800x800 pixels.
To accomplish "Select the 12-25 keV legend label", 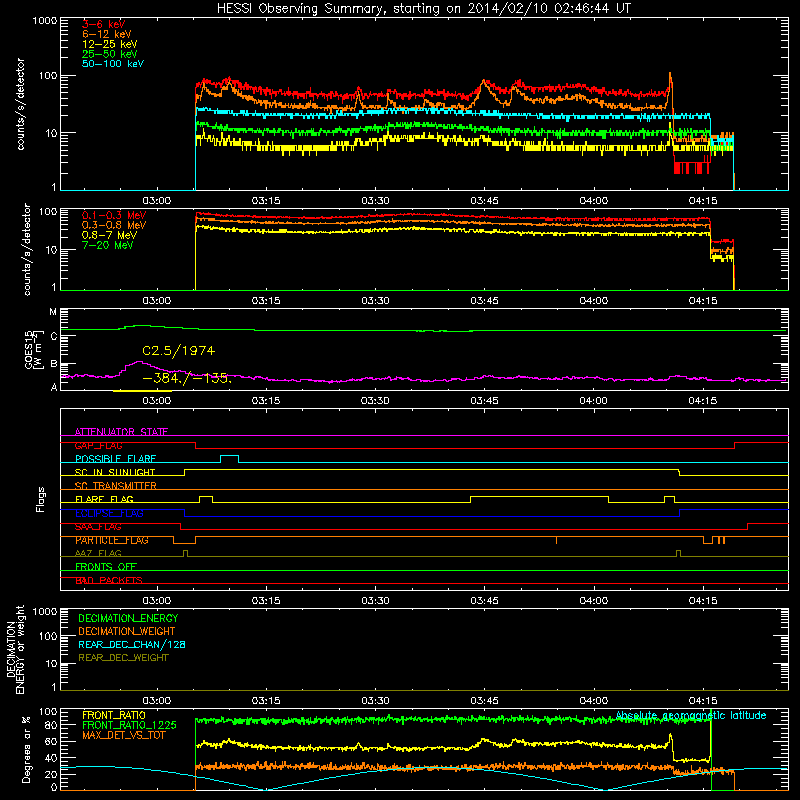I will point(109,44).
